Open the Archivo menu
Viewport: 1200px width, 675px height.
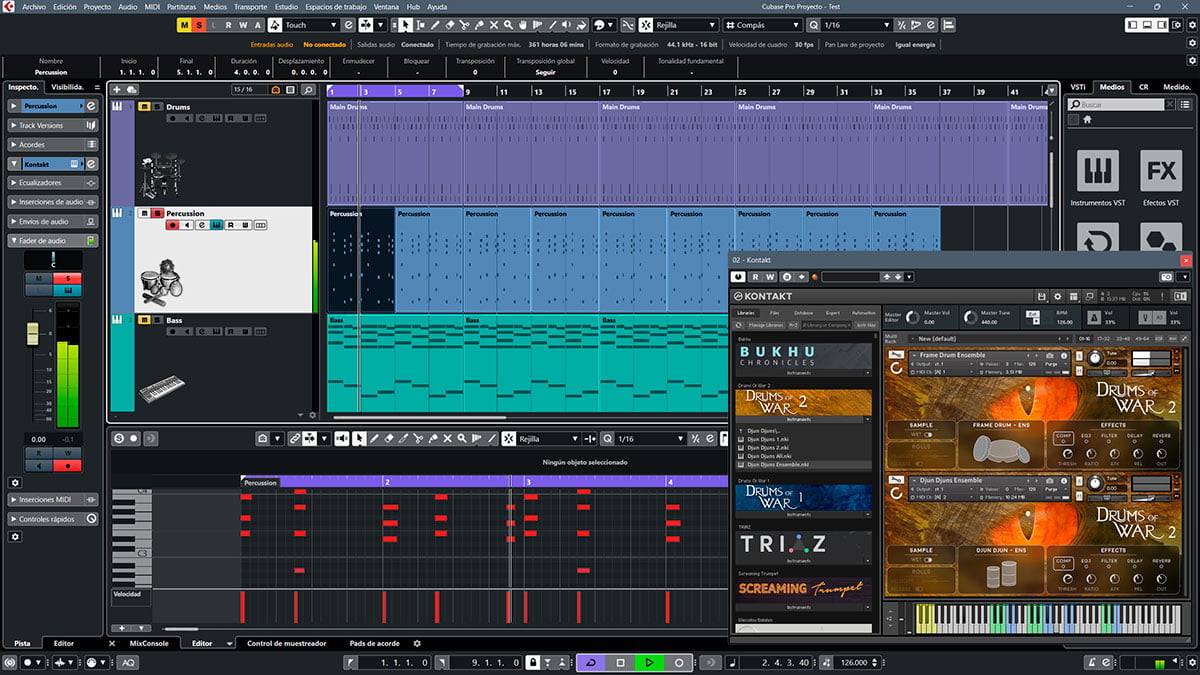click(x=33, y=6)
